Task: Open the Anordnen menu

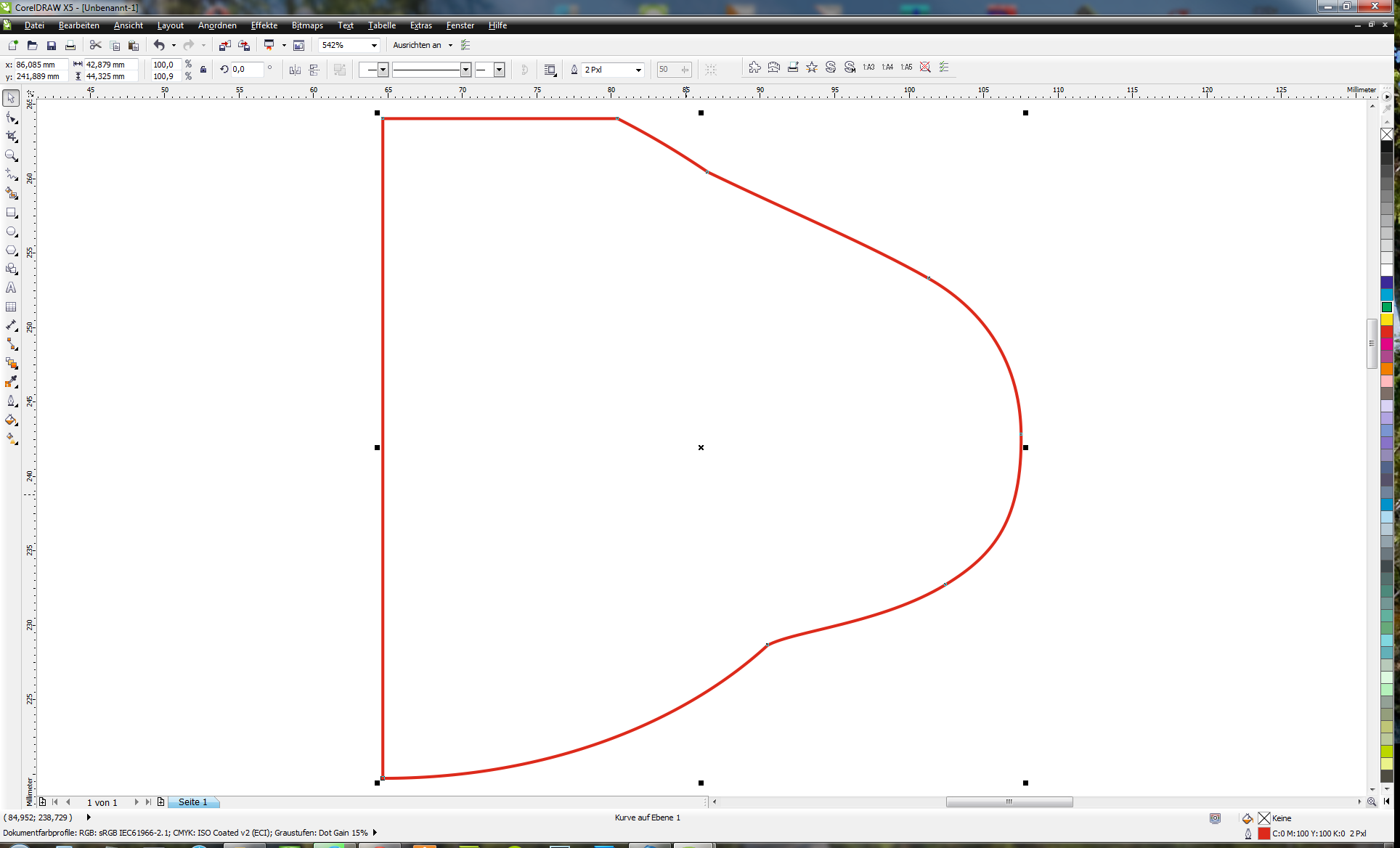Action: click(x=217, y=25)
